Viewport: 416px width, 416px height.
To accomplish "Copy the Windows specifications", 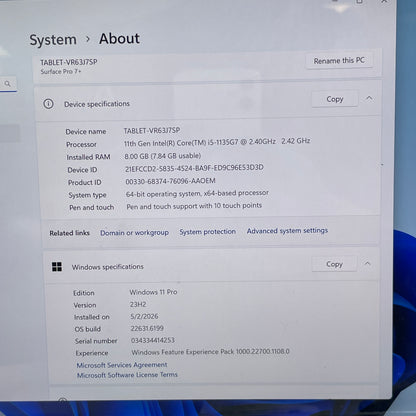I will [334, 264].
